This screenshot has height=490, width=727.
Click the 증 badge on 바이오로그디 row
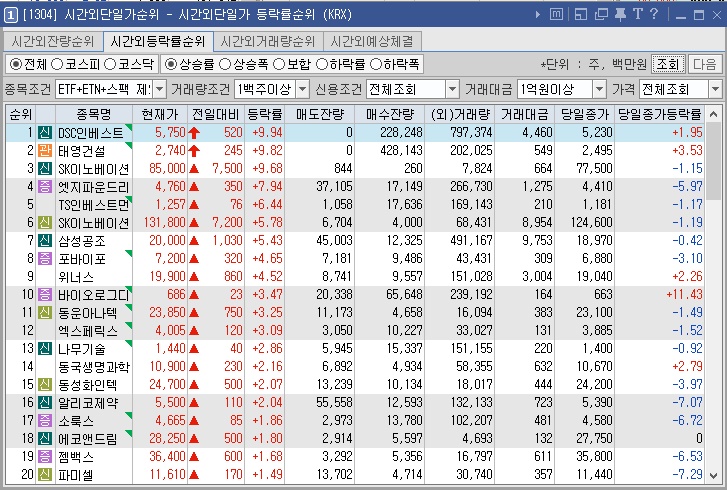coord(45,294)
